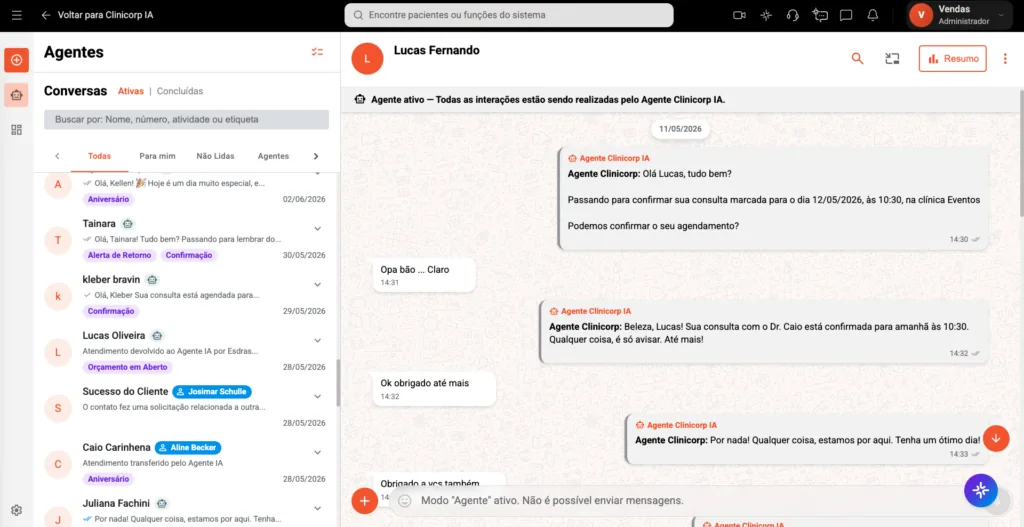Switch to Ativas conversations
Screen dimensions: 1024x527
click(x=131, y=91)
